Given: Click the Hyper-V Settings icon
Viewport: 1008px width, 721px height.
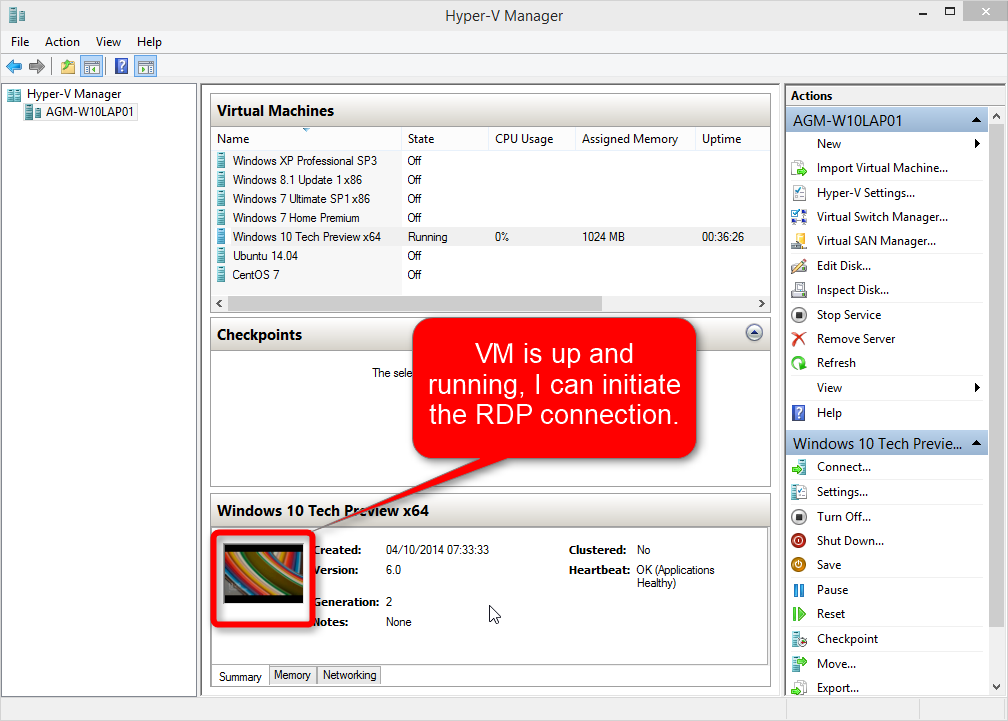Looking at the screenshot, I should click(x=799, y=193).
